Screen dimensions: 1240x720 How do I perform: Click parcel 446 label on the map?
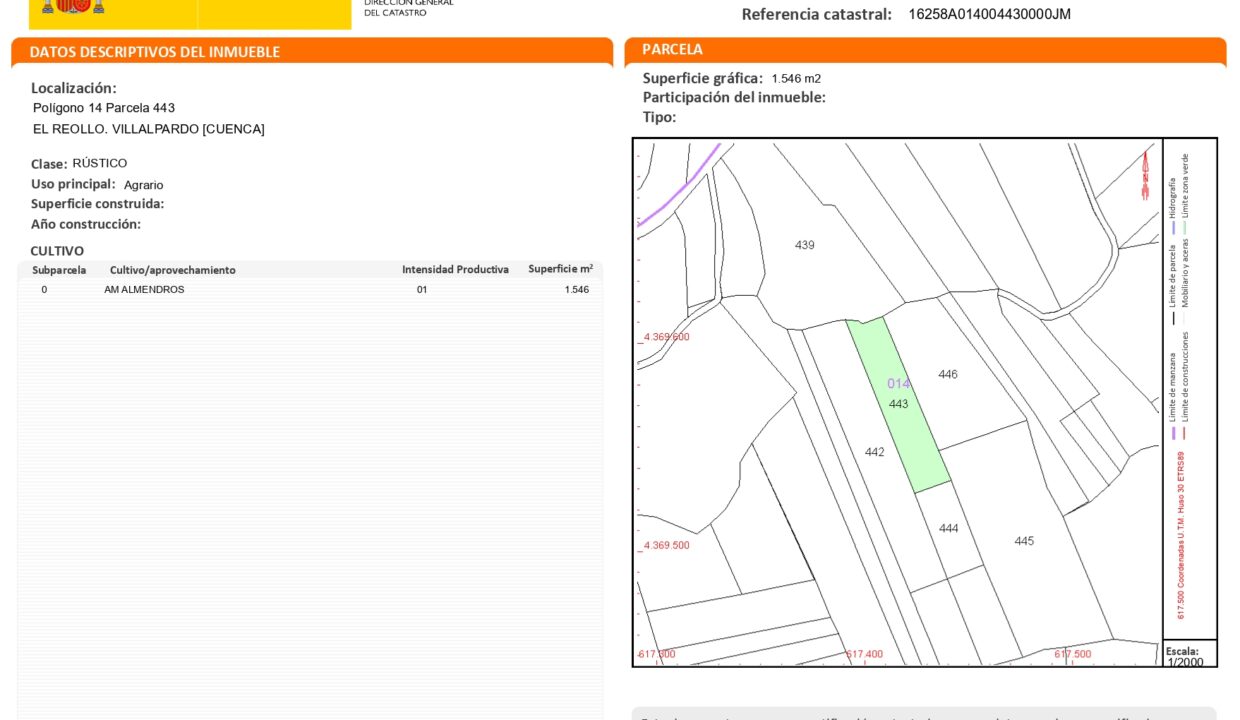[x=948, y=375]
